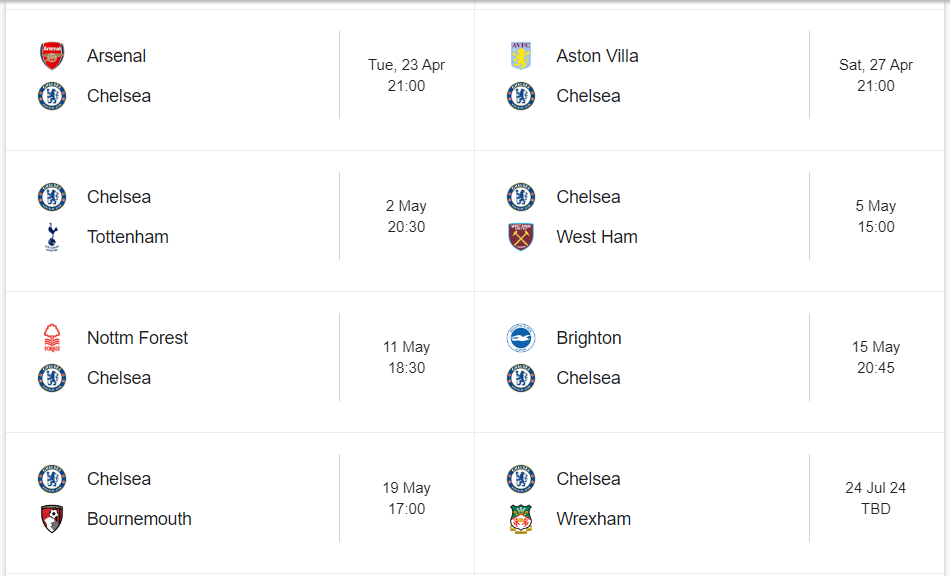Select the Nottm Forest tree logo

(x=52, y=338)
